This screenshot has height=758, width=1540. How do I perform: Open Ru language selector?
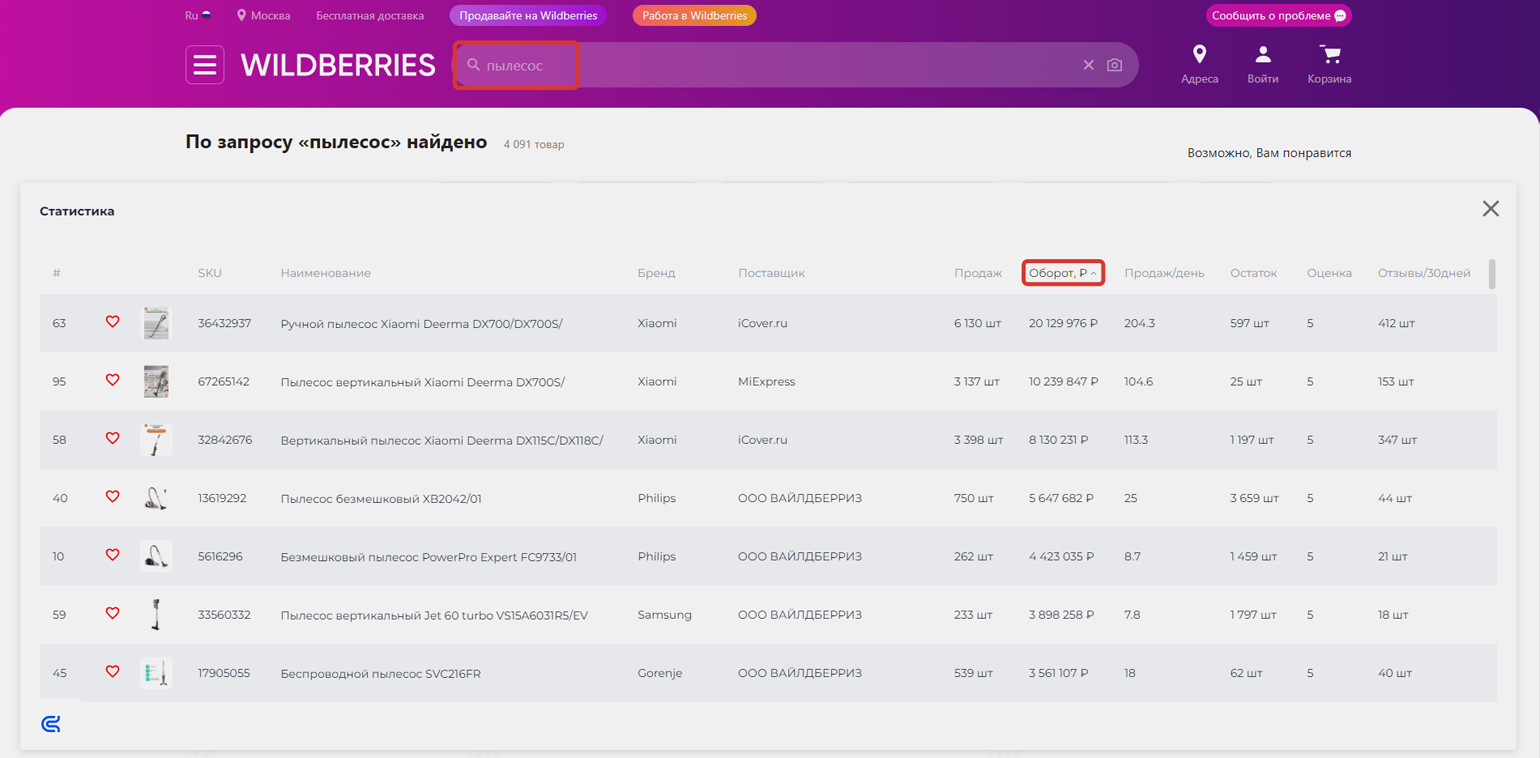coord(198,16)
